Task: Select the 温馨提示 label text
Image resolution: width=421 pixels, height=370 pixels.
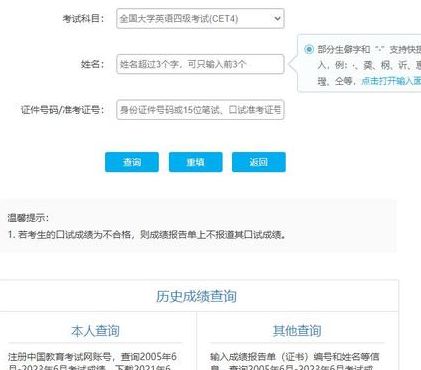Action: [28, 218]
